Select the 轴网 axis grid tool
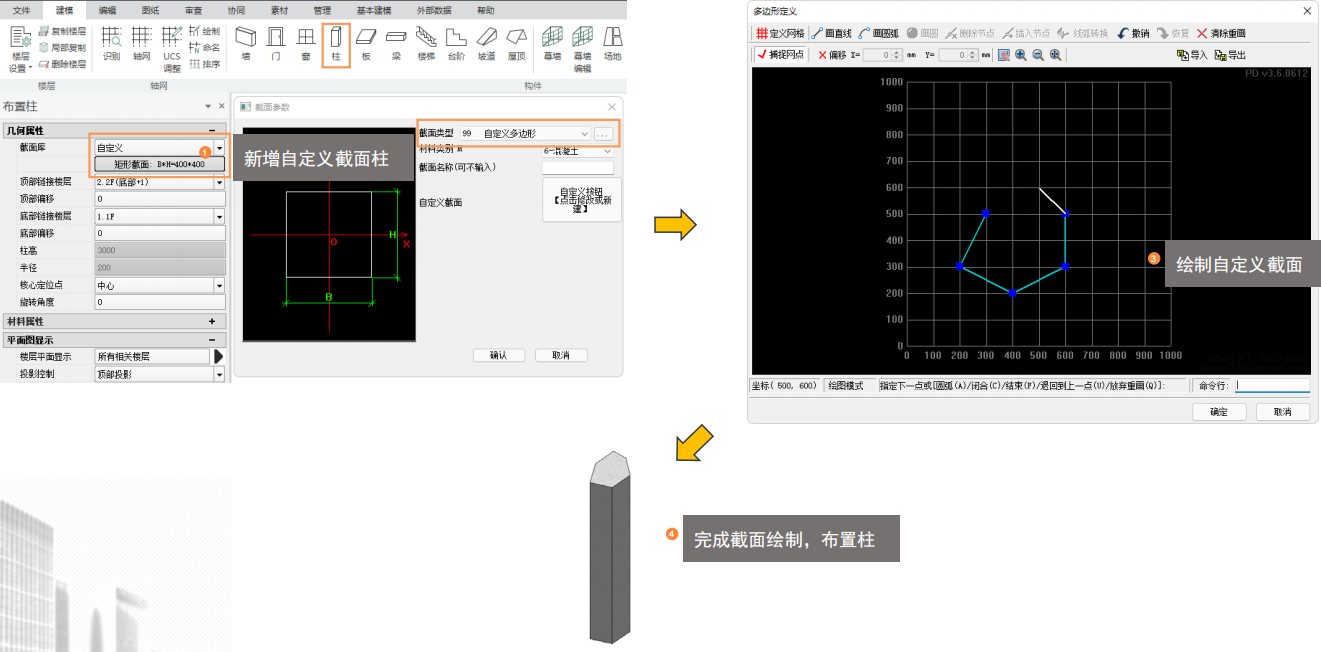1321x652 pixels. pyautogui.click(x=141, y=44)
